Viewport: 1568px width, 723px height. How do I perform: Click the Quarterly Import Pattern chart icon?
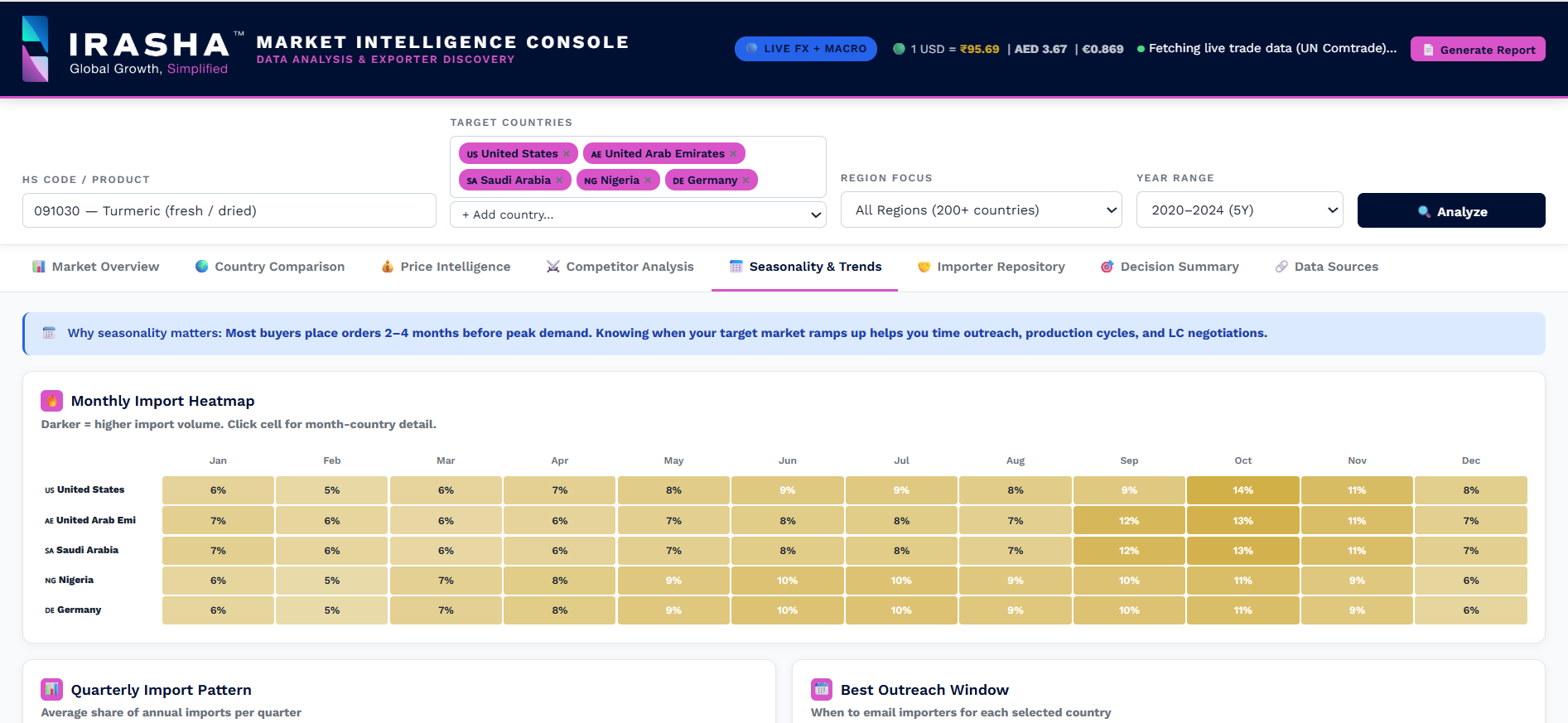point(51,689)
